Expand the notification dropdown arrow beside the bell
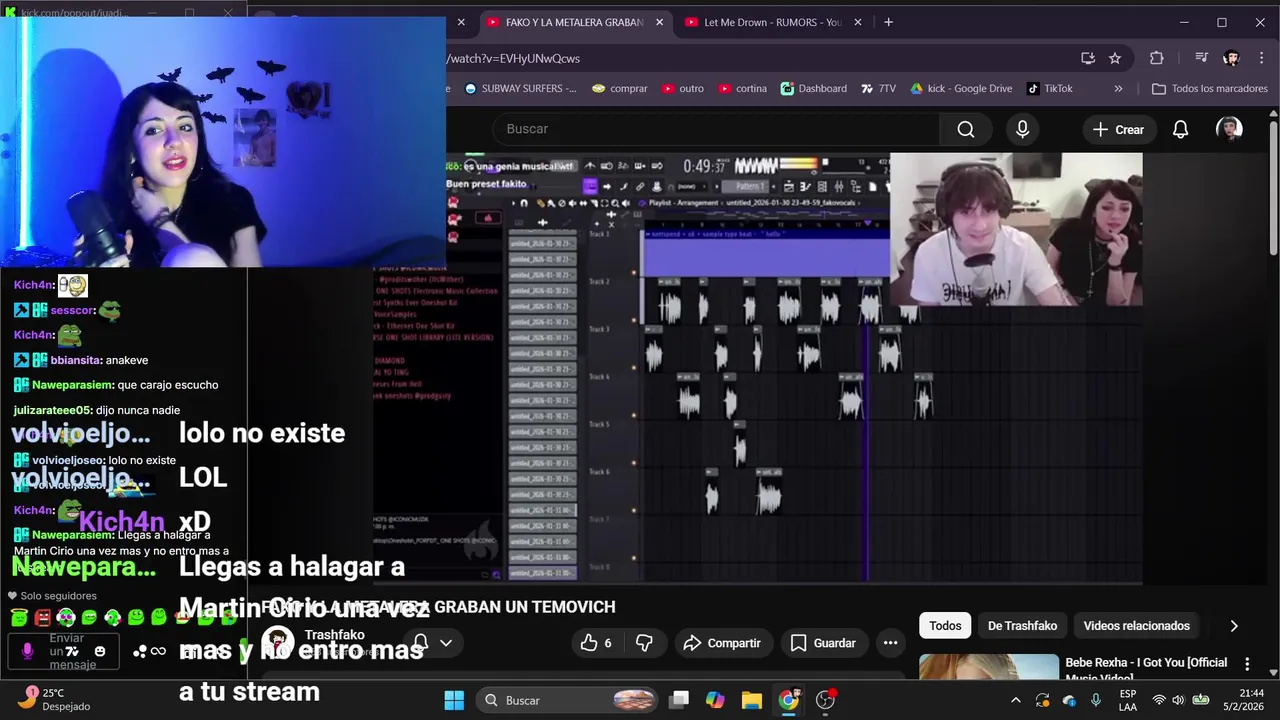The width and height of the screenshot is (1280, 720). 446,643
